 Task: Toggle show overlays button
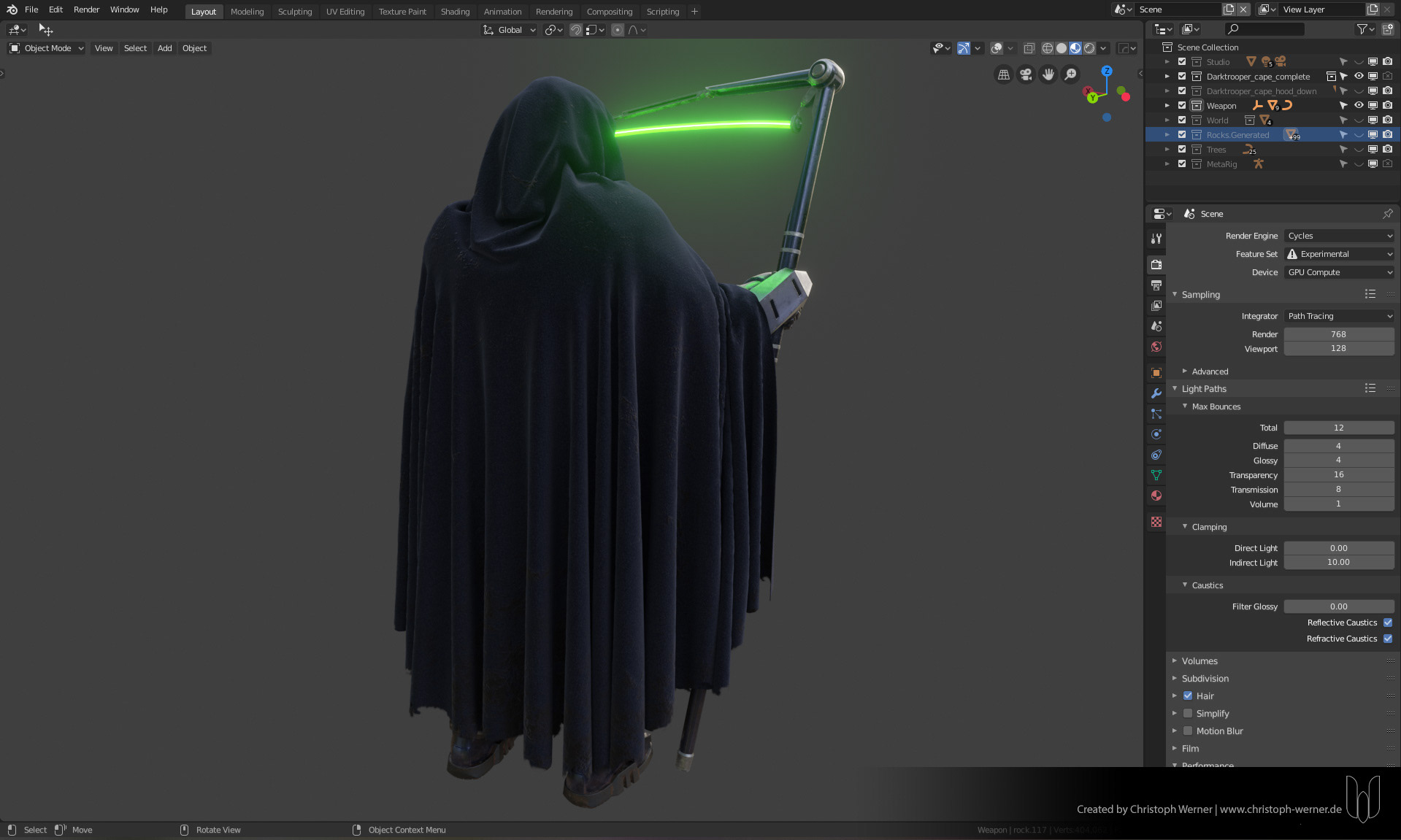tap(997, 48)
